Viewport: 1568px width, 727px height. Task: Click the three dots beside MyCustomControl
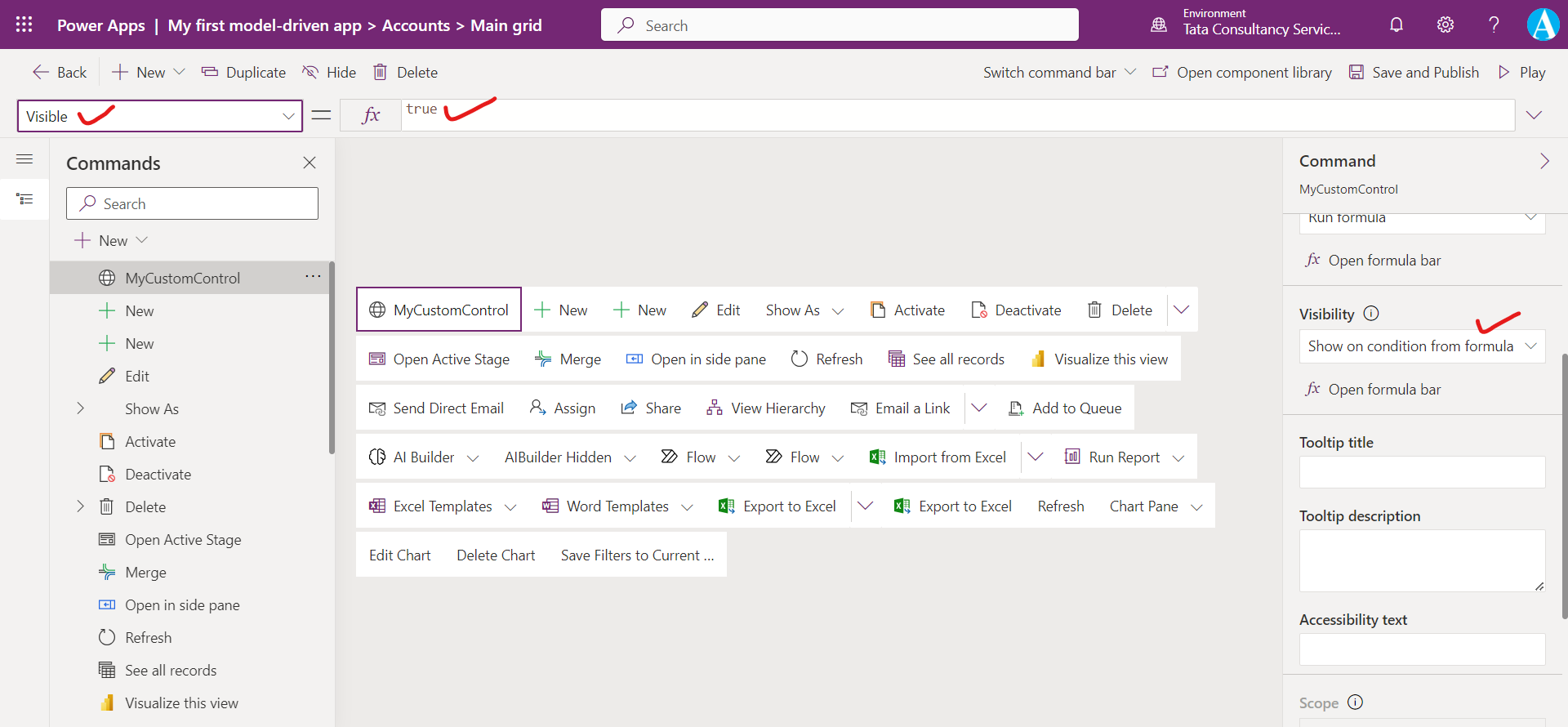[313, 277]
